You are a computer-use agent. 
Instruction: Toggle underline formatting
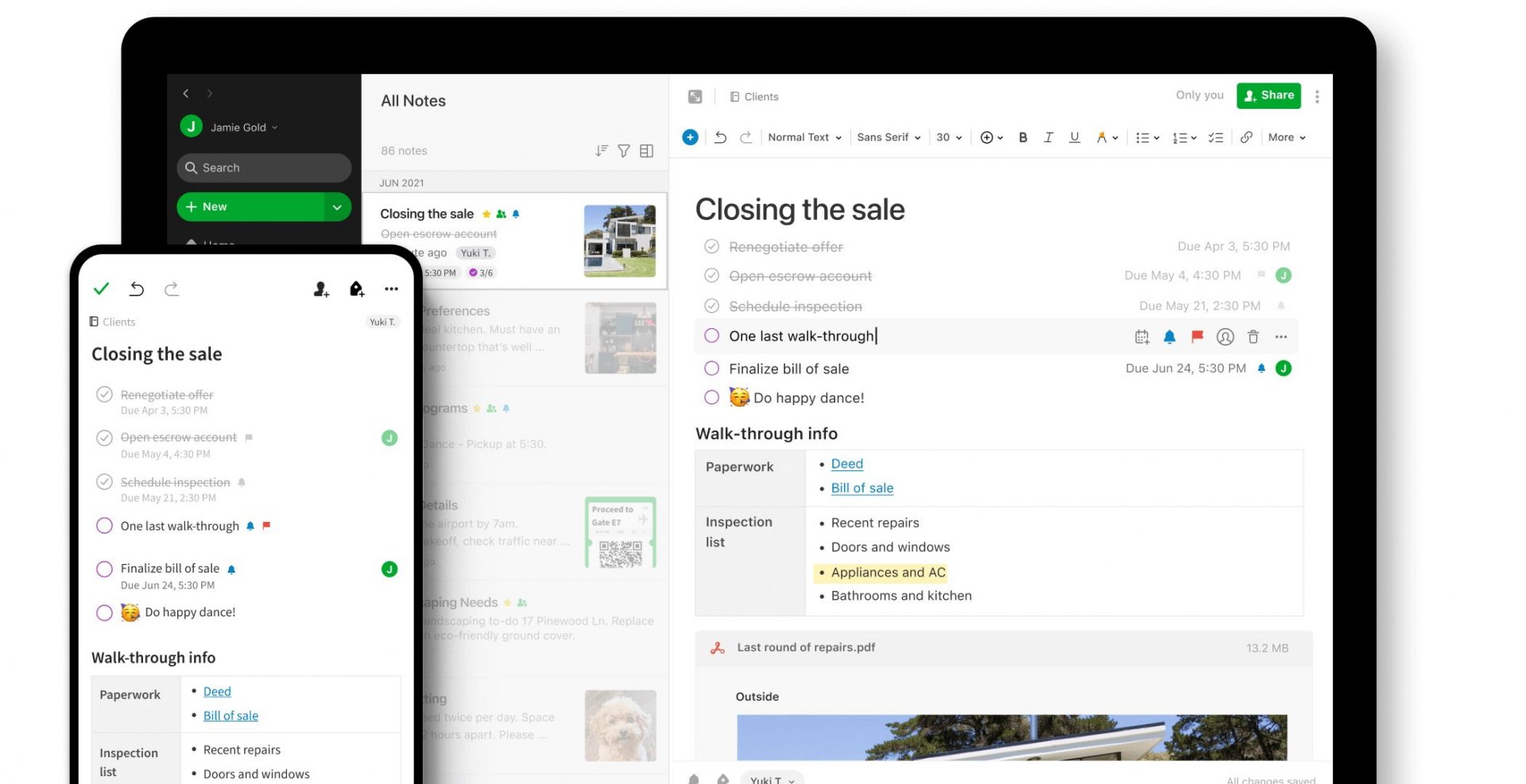point(1075,137)
